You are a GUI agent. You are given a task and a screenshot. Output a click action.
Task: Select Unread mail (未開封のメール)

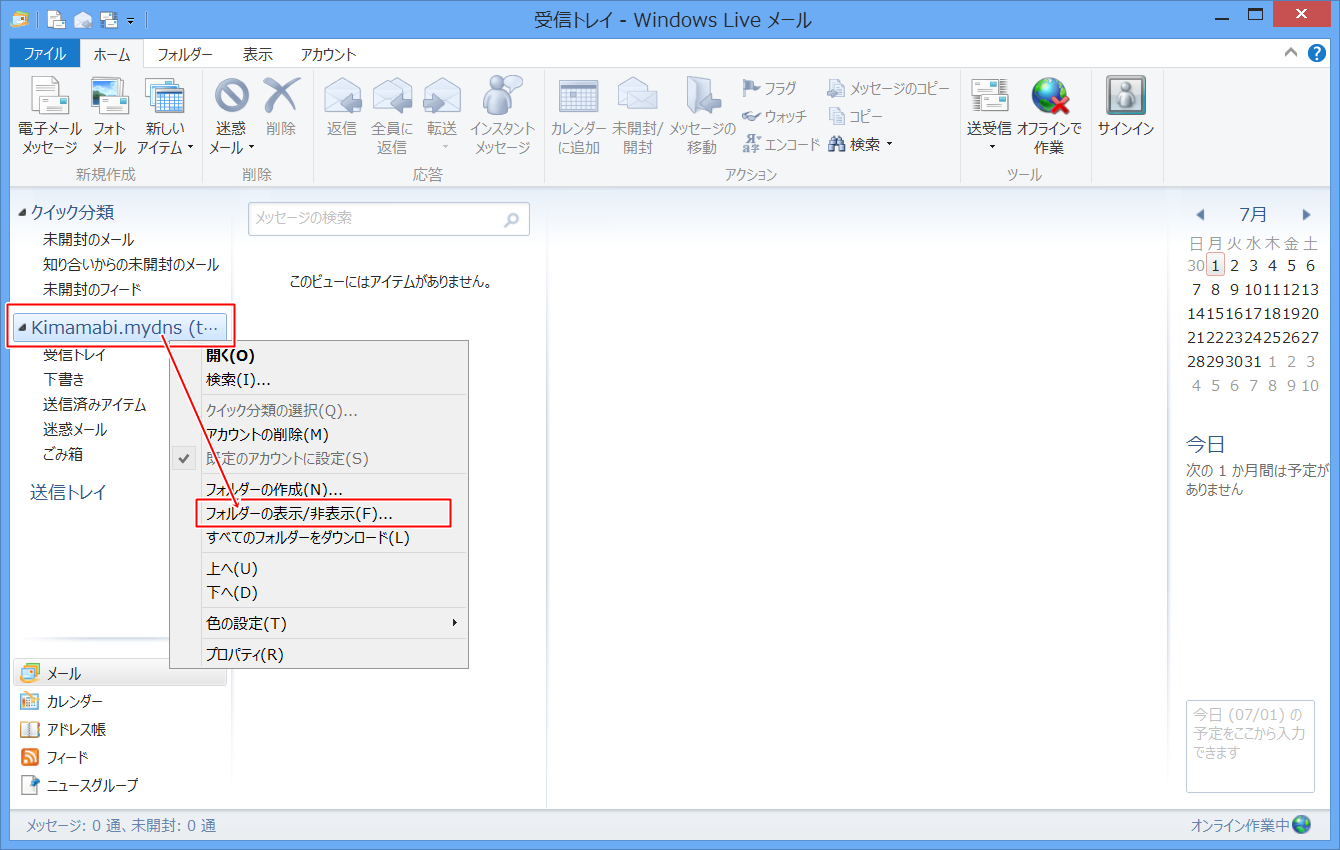88,240
